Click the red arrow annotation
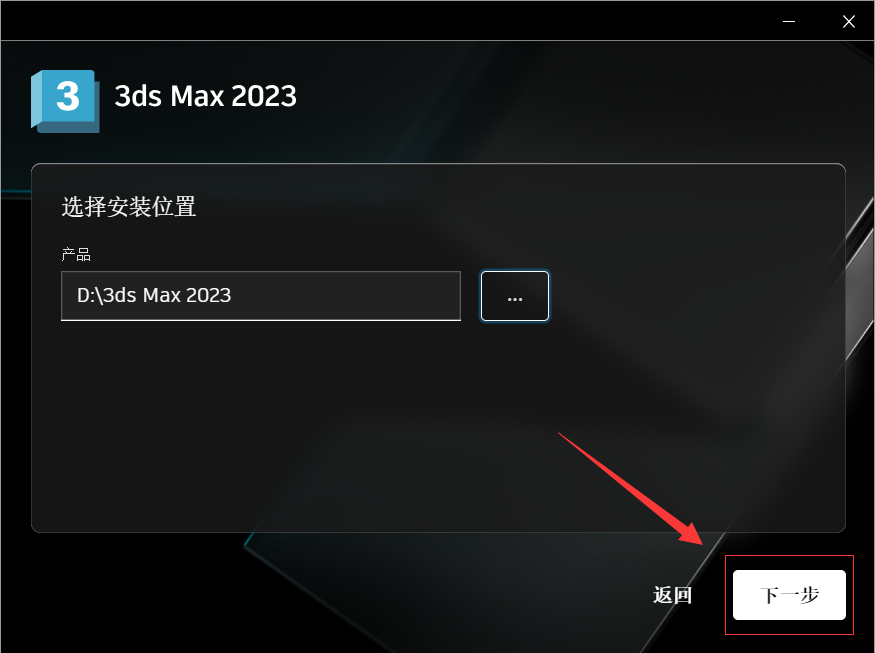875x653 pixels. coord(631,488)
